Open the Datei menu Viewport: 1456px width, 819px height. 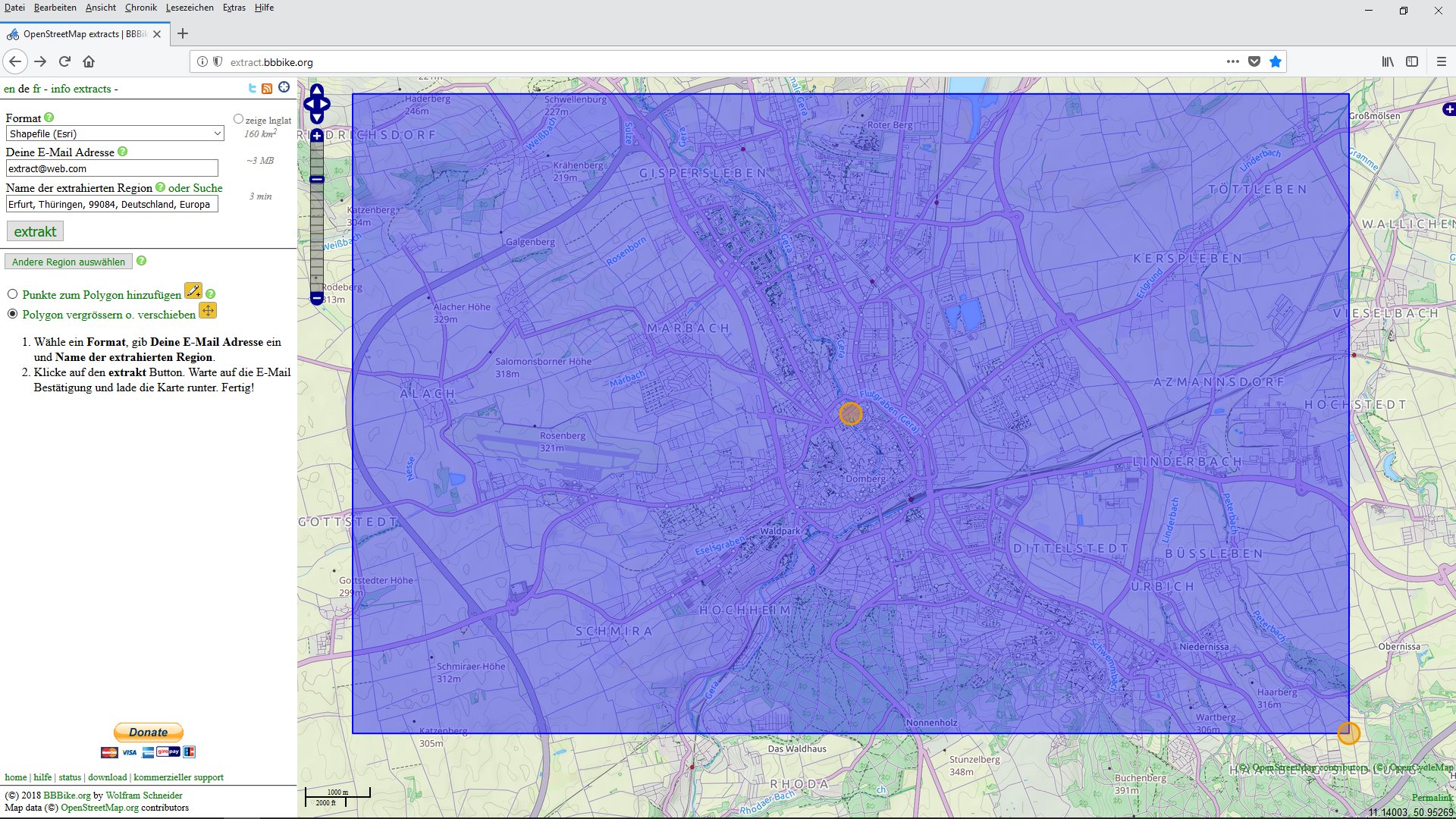14,8
